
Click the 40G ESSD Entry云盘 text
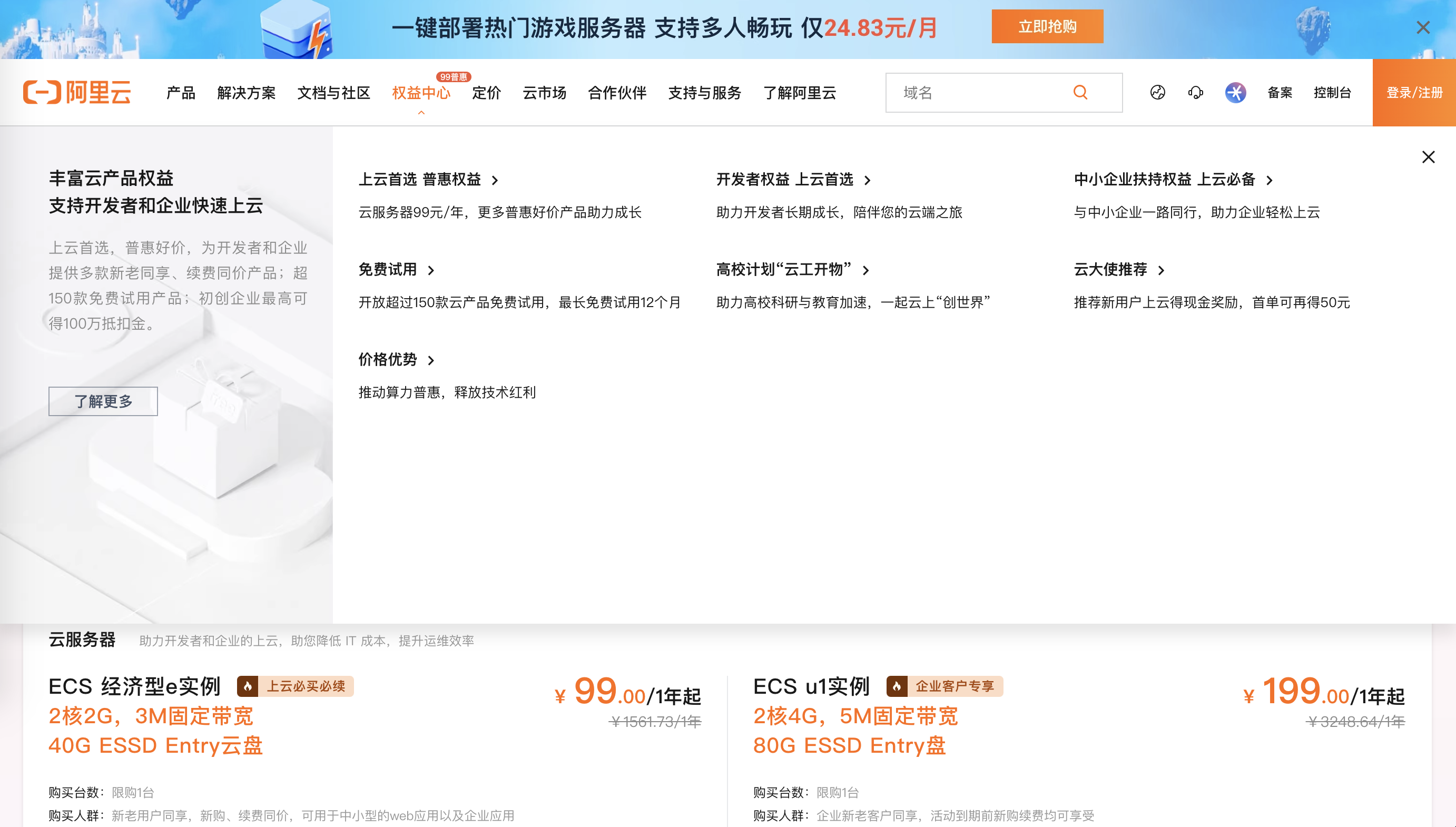point(155,745)
